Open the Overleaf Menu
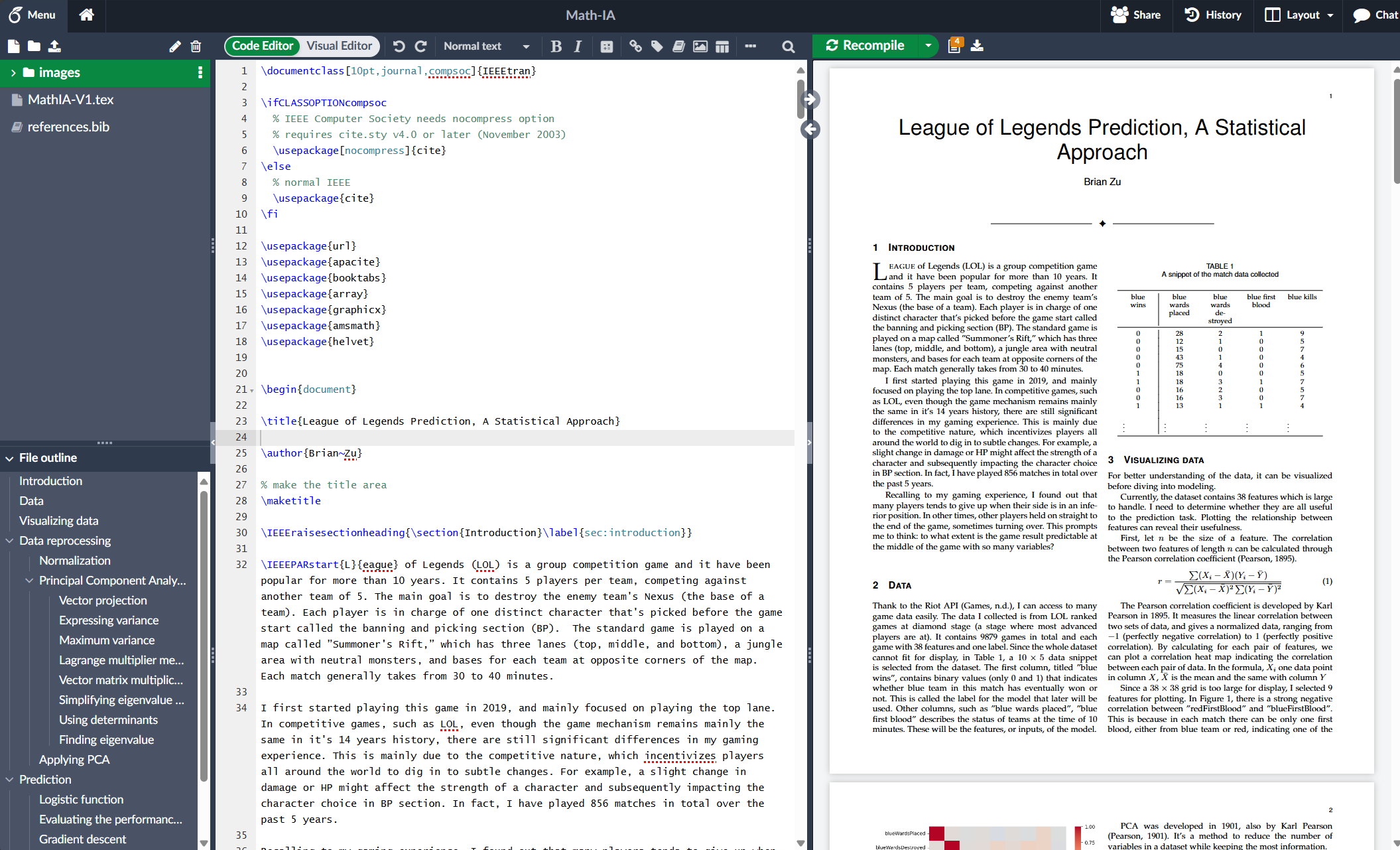The image size is (1400, 850). pos(32,15)
